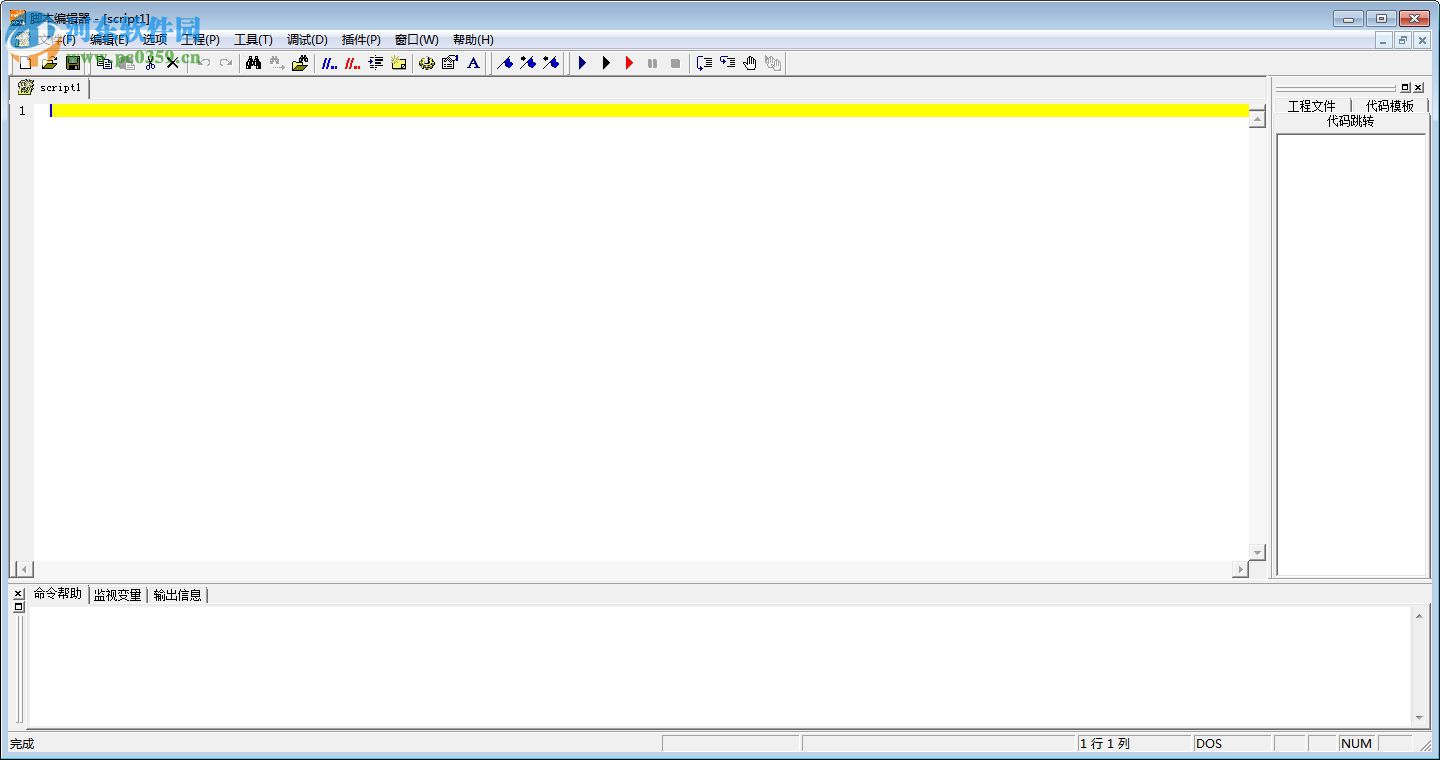
Task: Open the 帮助(H) menu
Action: 473,40
